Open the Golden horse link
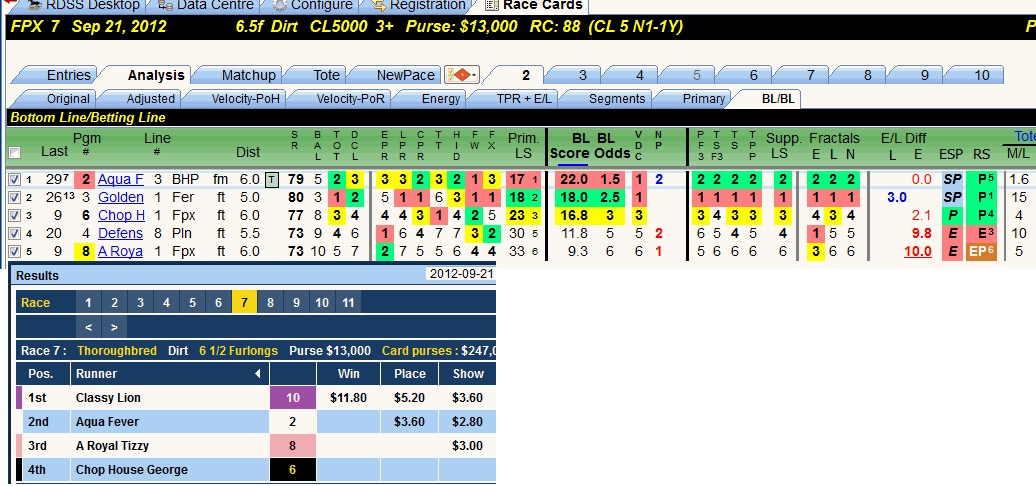 121,197
